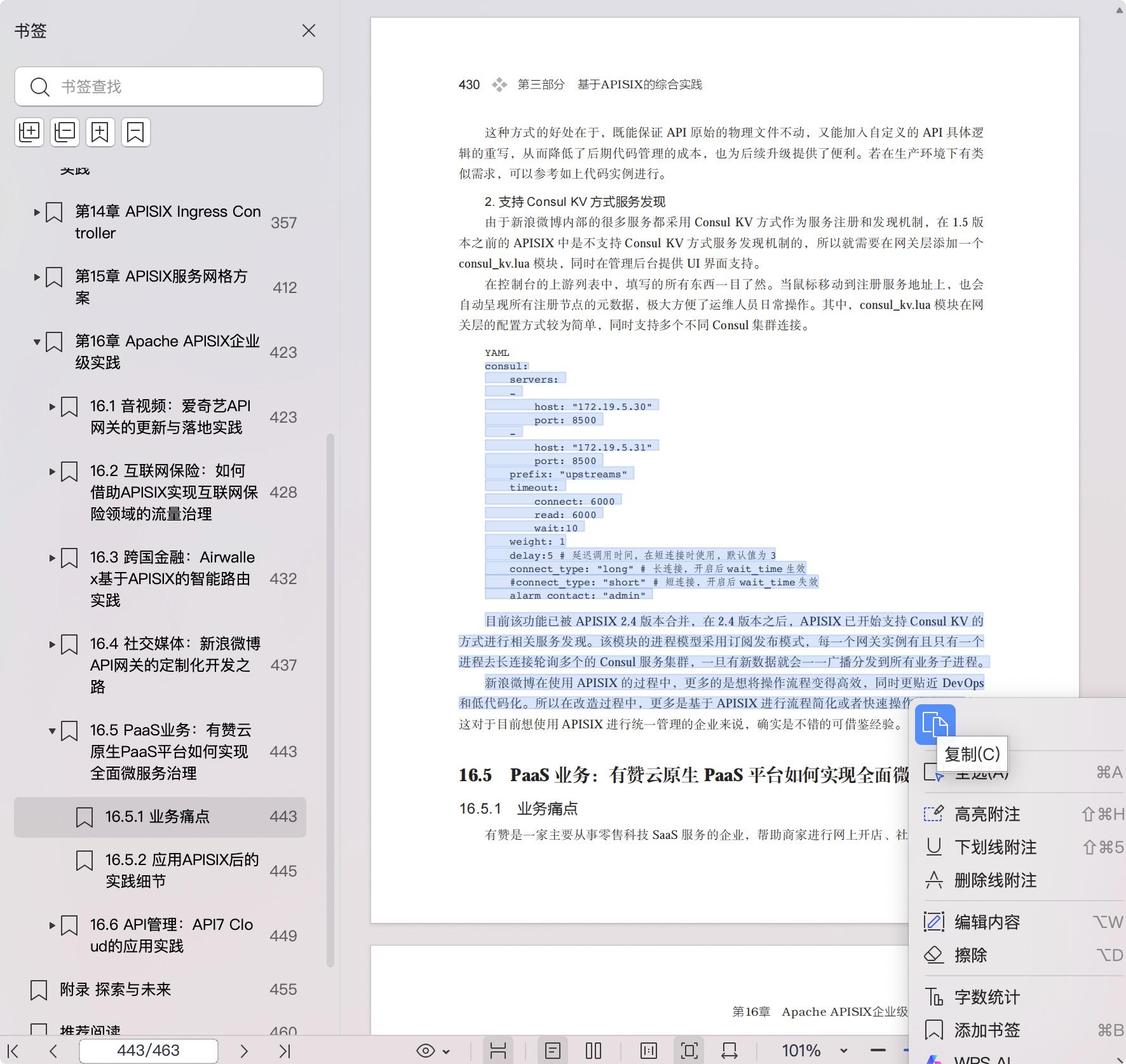Toggle fit-to-screen page mode
The width and height of the screenshot is (1126, 1064).
pyautogui.click(x=688, y=1051)
